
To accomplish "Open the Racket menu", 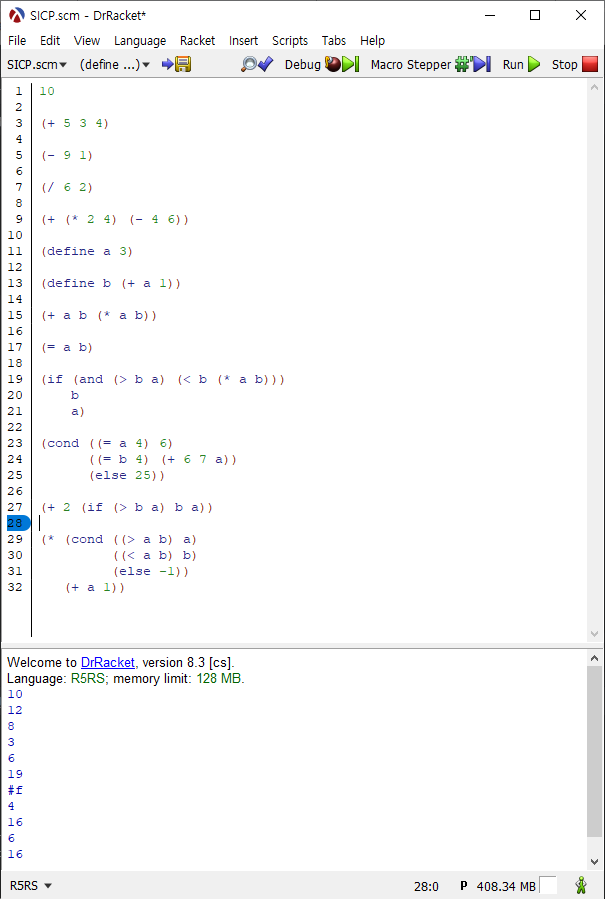I will coord(197,40).
